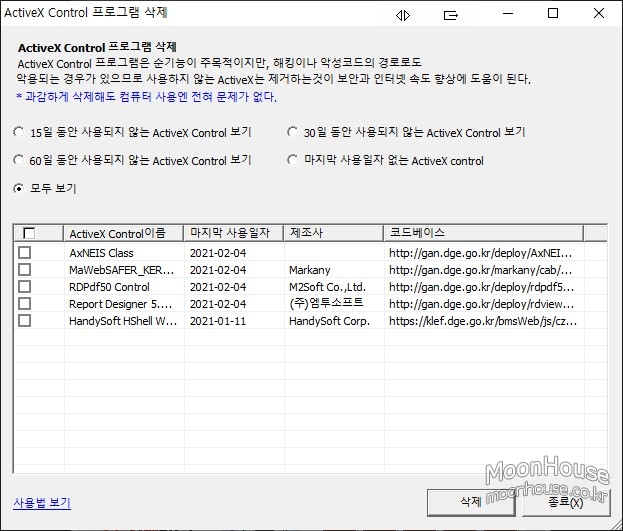Viewport: 623px width, 531px height.
Task: Click the blue 과감하게 삭제해도 notice text
Action: coord(147,97)
